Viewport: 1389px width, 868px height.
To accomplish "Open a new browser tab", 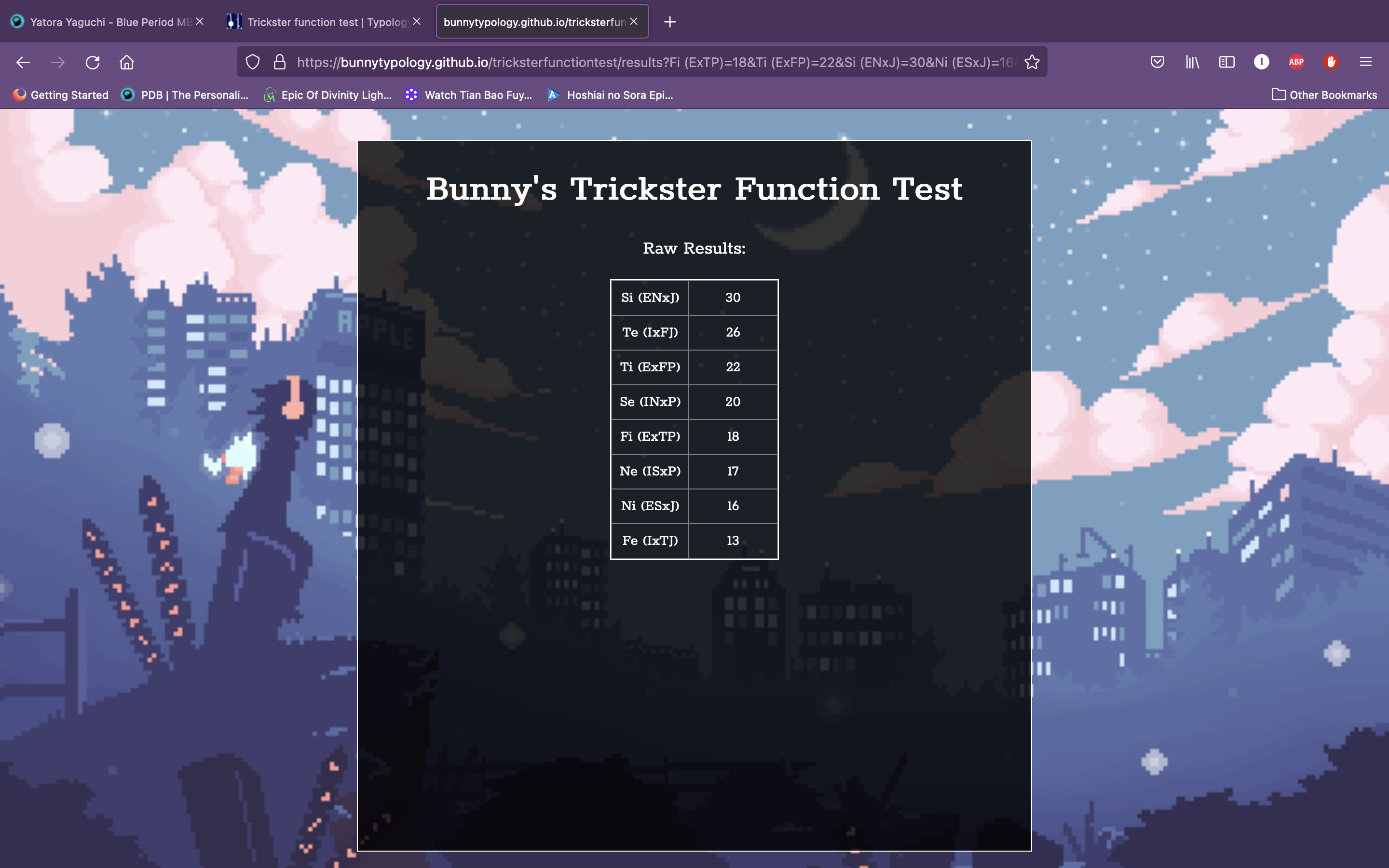I will (x=670, y=22).
